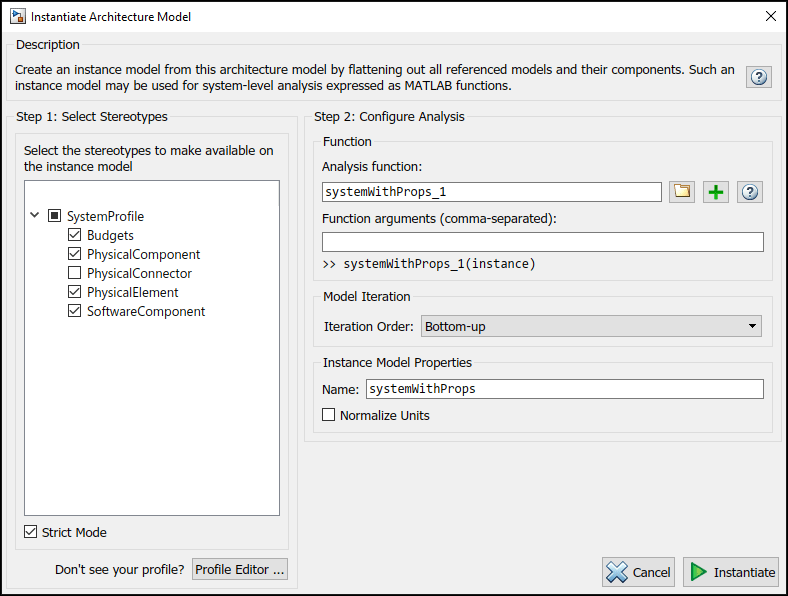Viewport: 788px width, 596px height.
Task: Uncheck the PhysicalComponent stereotype
Action: click(x=74, y=254)
